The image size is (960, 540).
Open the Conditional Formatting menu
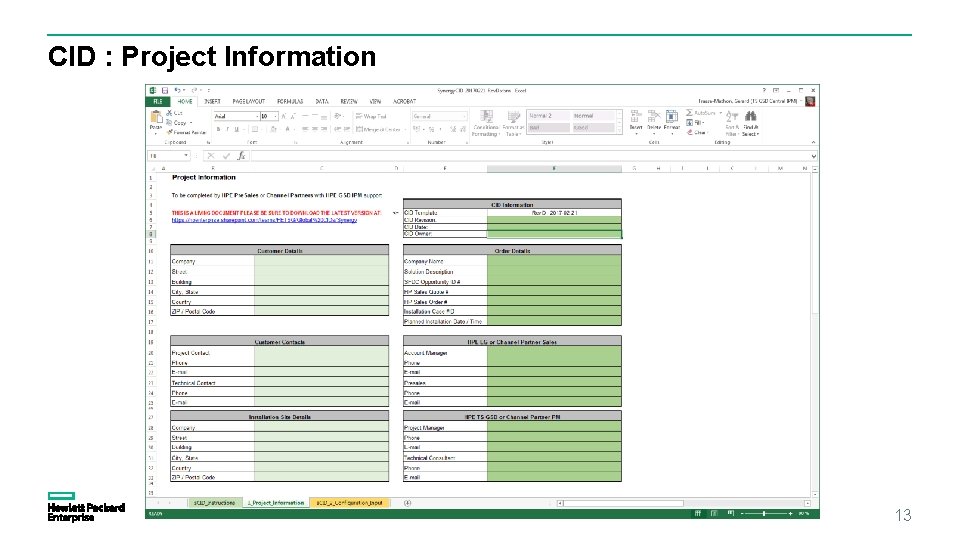[x=486, y=123]
